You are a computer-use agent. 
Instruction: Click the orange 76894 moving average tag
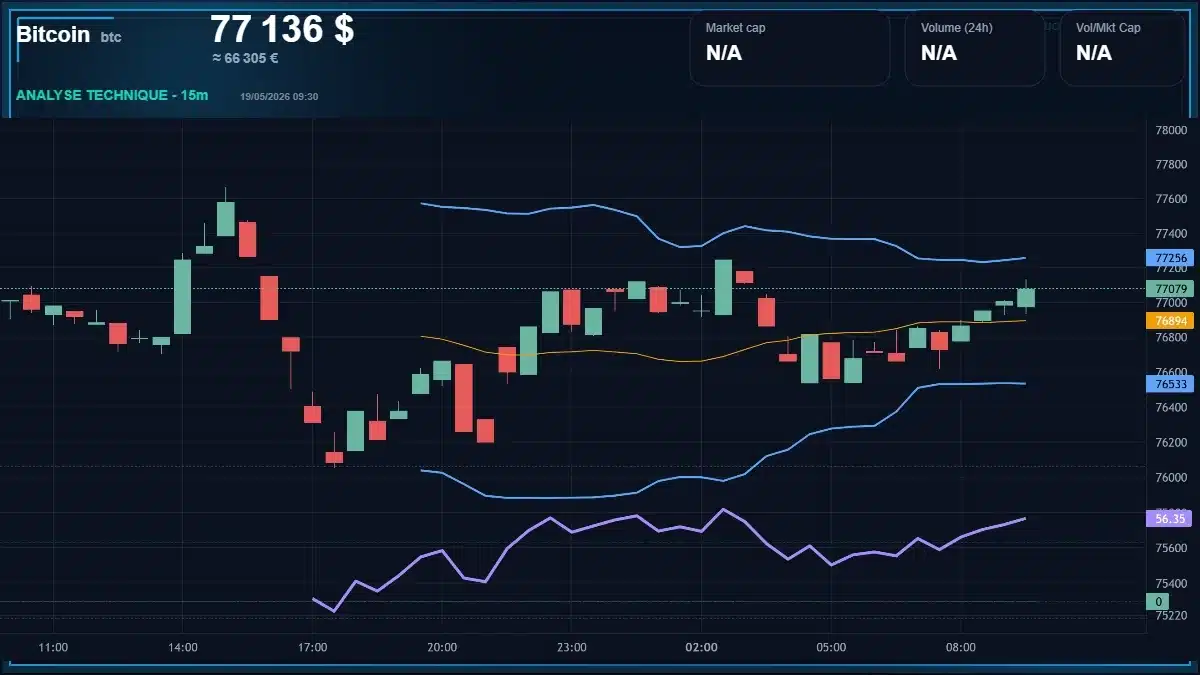[1170, 321]
